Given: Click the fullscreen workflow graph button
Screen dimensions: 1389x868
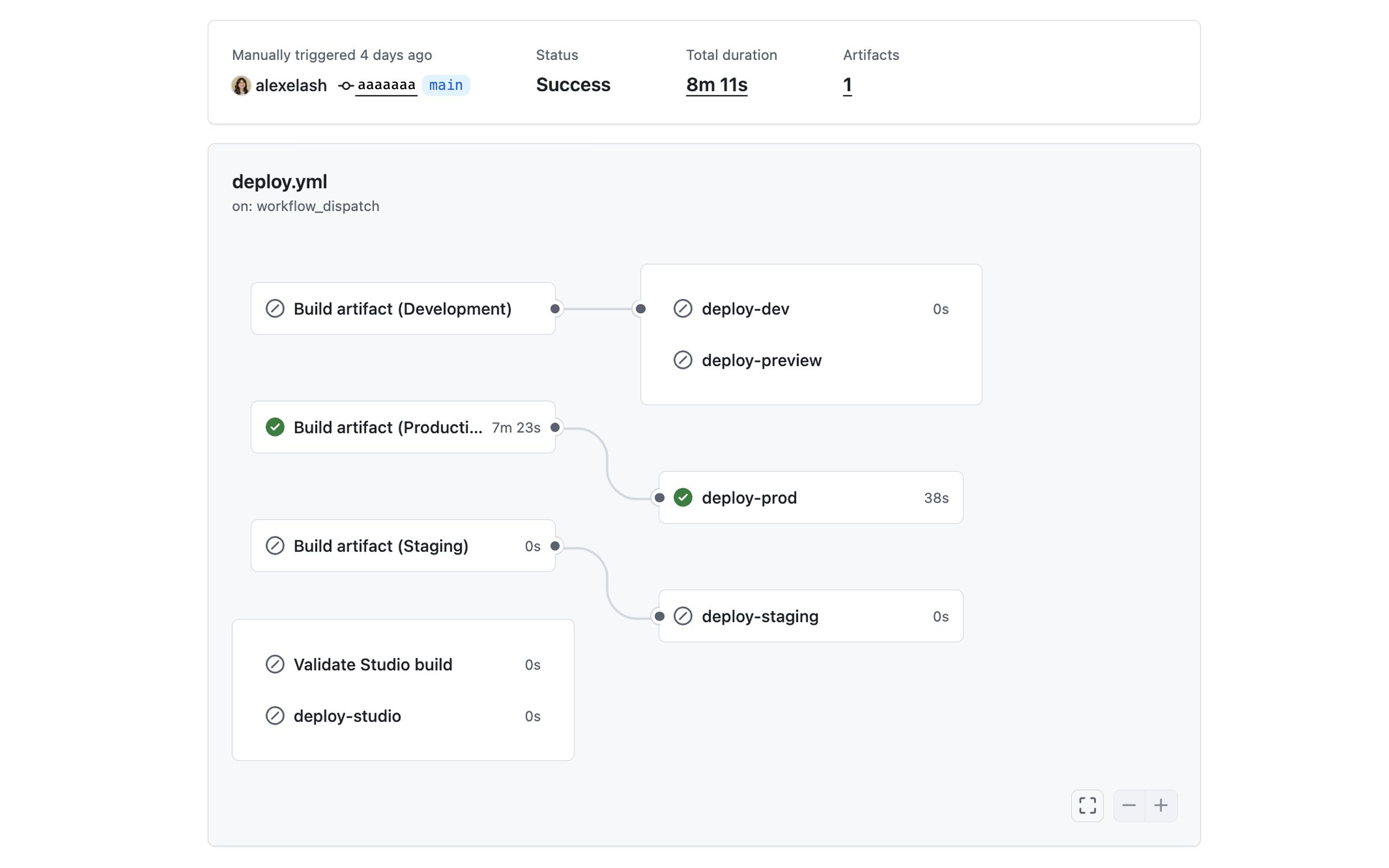Looking at the screenshot, I should 1087,805.
